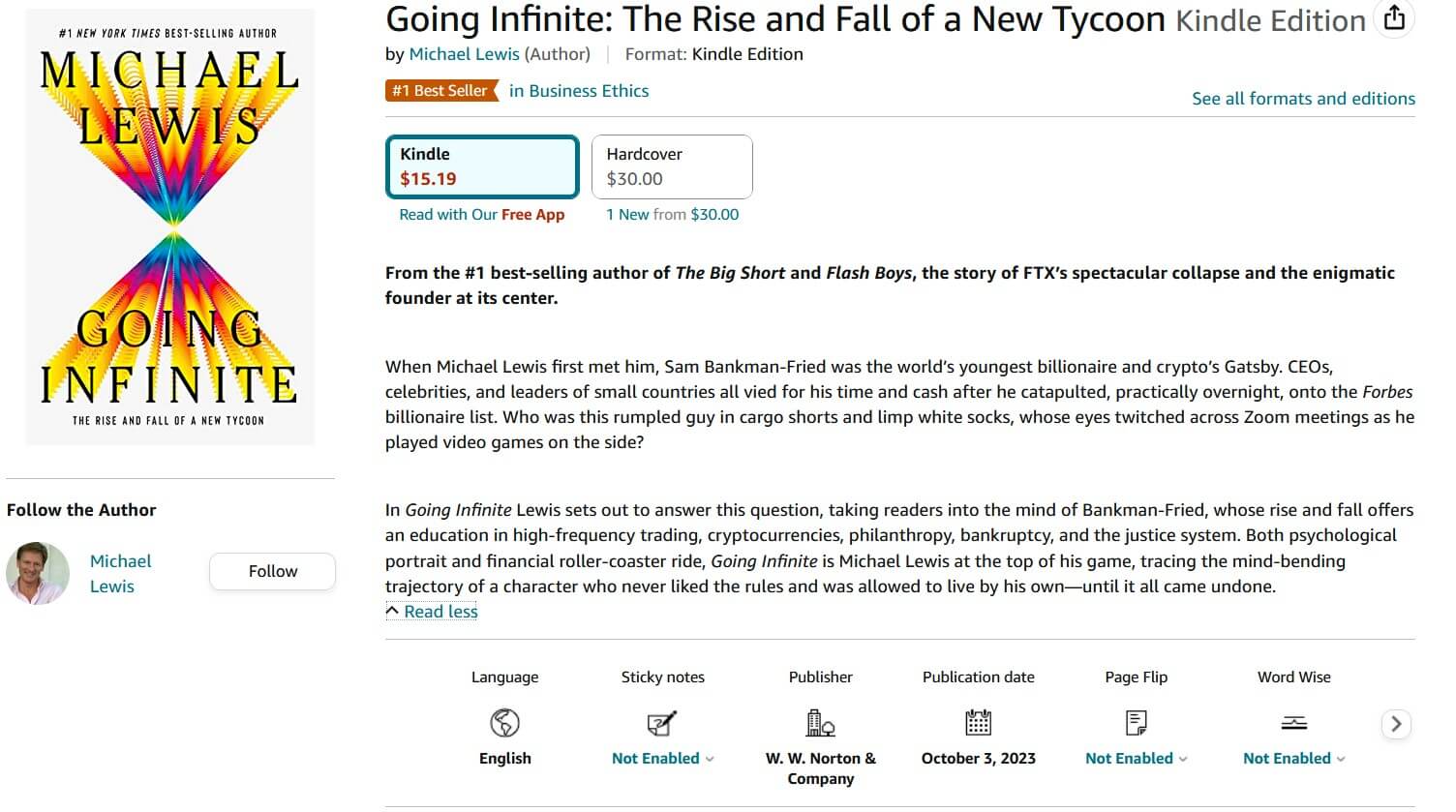Select the Hardcover format option

672,166
